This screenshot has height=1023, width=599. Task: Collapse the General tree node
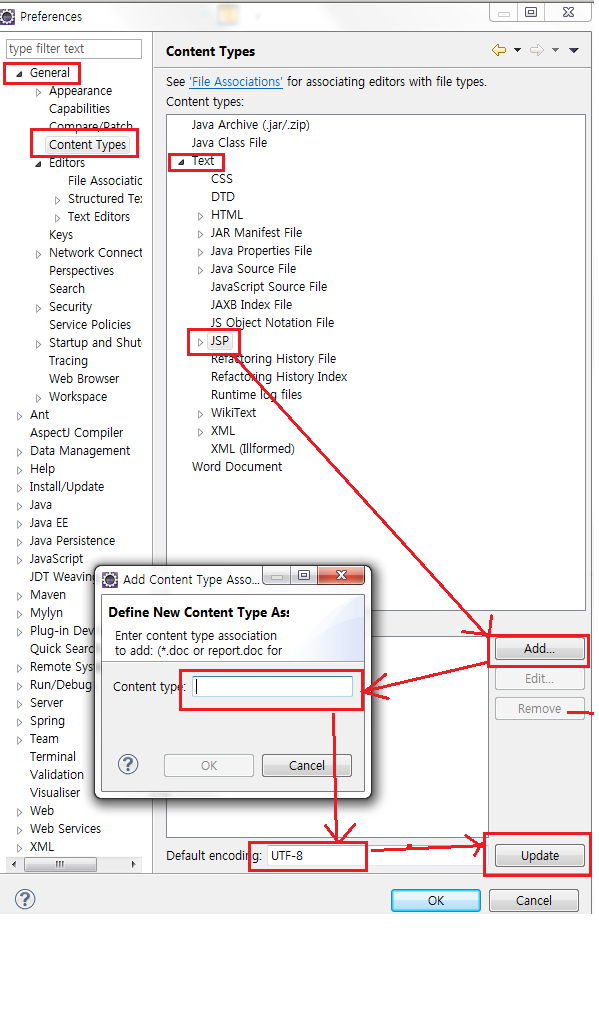coord(18,74)
